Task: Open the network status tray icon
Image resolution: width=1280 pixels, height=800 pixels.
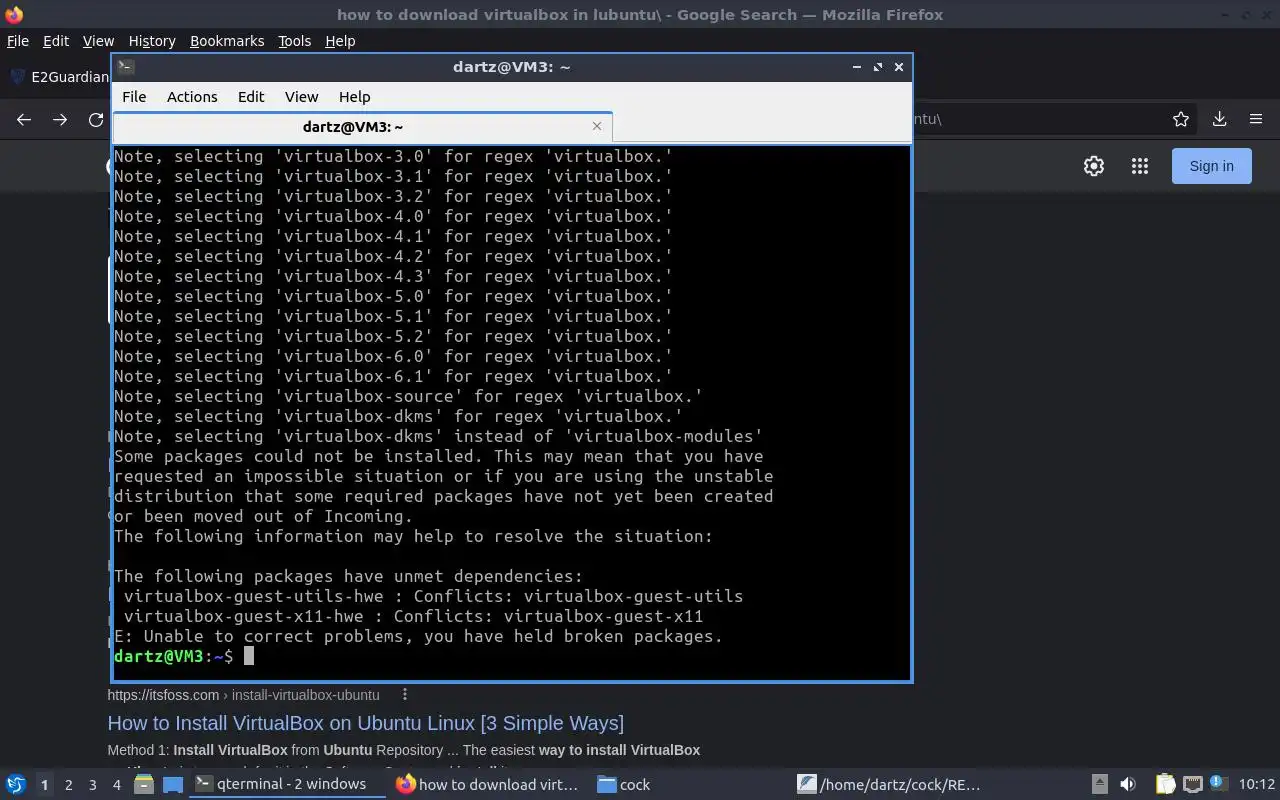Action: click(1192, 784)
